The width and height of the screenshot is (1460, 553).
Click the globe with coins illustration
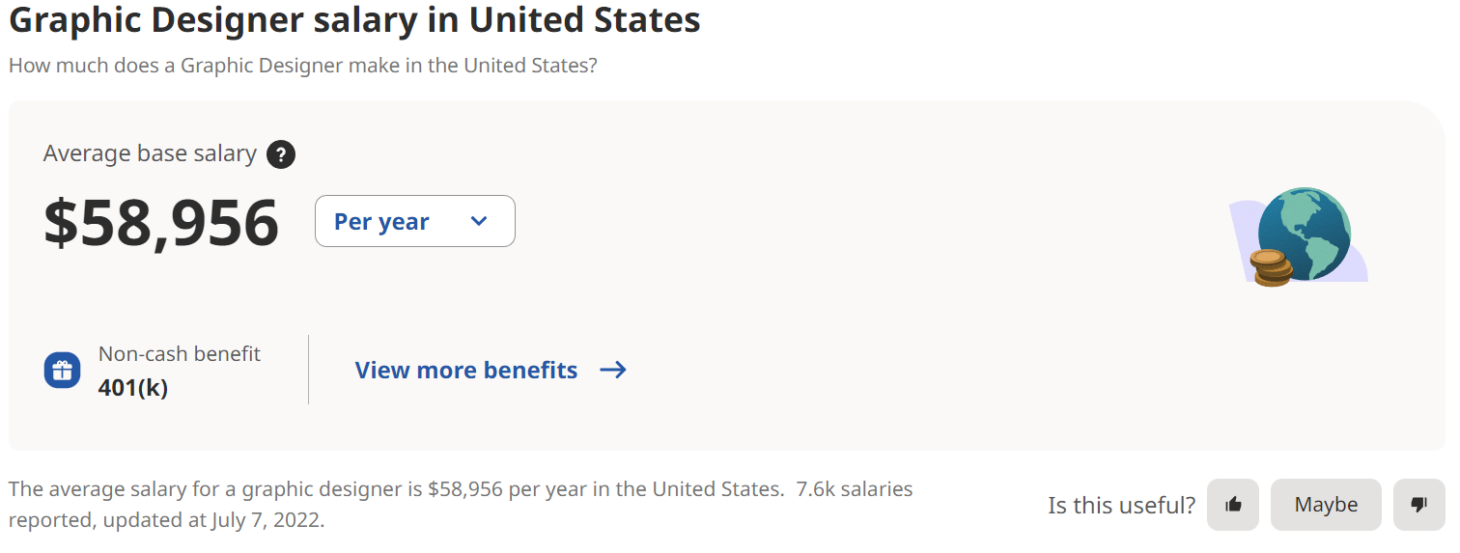point(1302,235)
